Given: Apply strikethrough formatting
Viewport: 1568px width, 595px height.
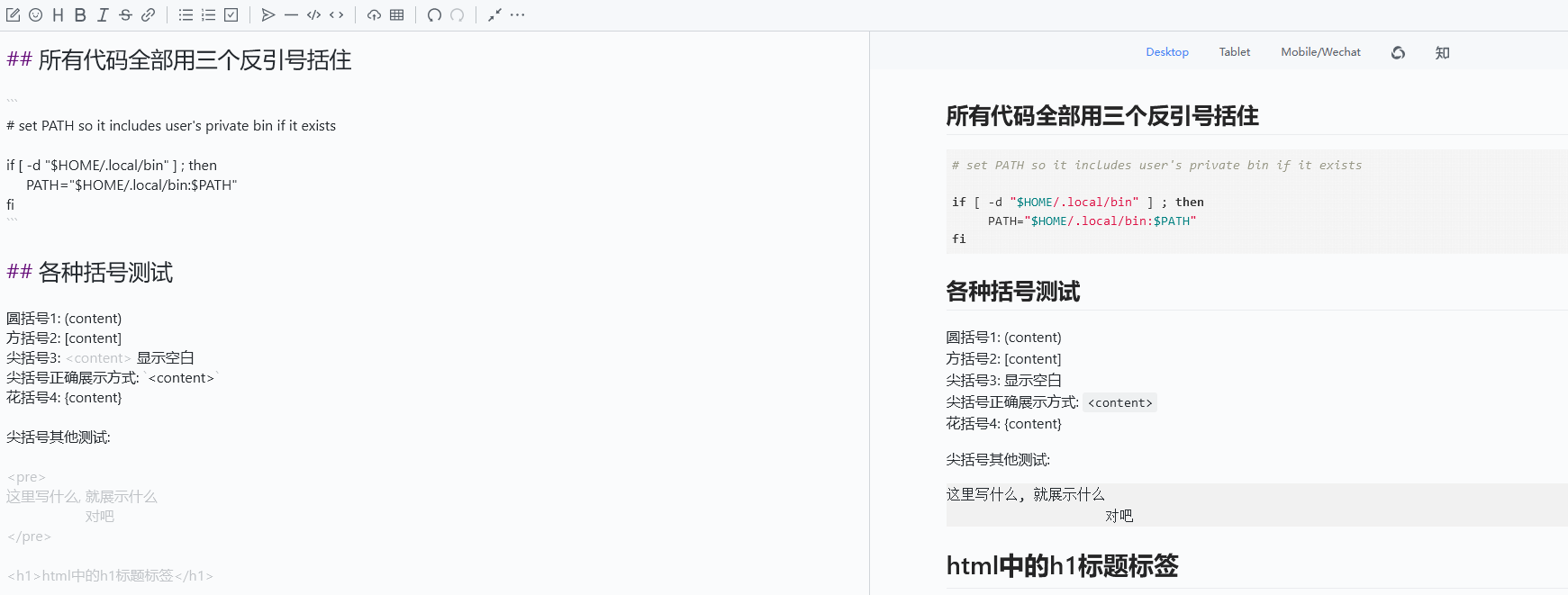Looking at the screenshot, I should (x=125, y=14).
